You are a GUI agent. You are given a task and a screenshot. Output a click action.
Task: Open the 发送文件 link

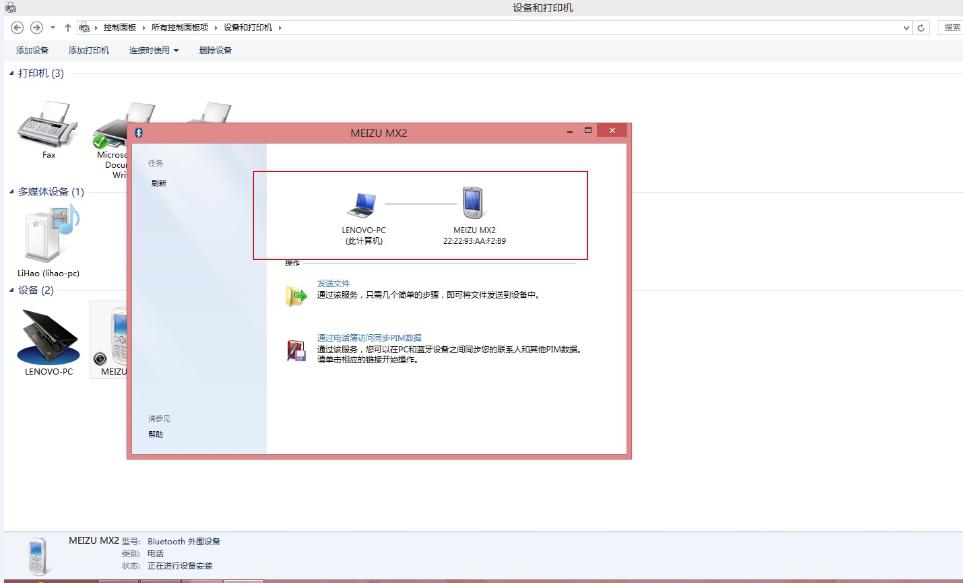(333, 283)
